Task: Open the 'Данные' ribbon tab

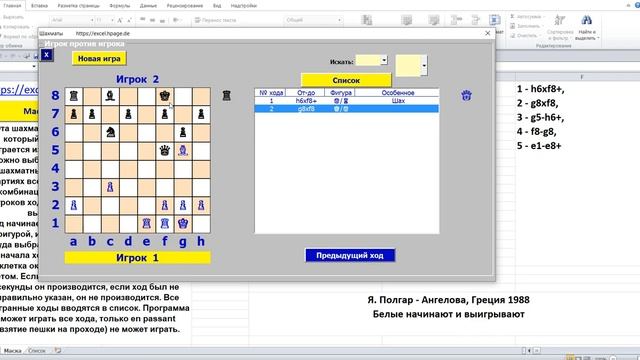Action: pos(148,6)
